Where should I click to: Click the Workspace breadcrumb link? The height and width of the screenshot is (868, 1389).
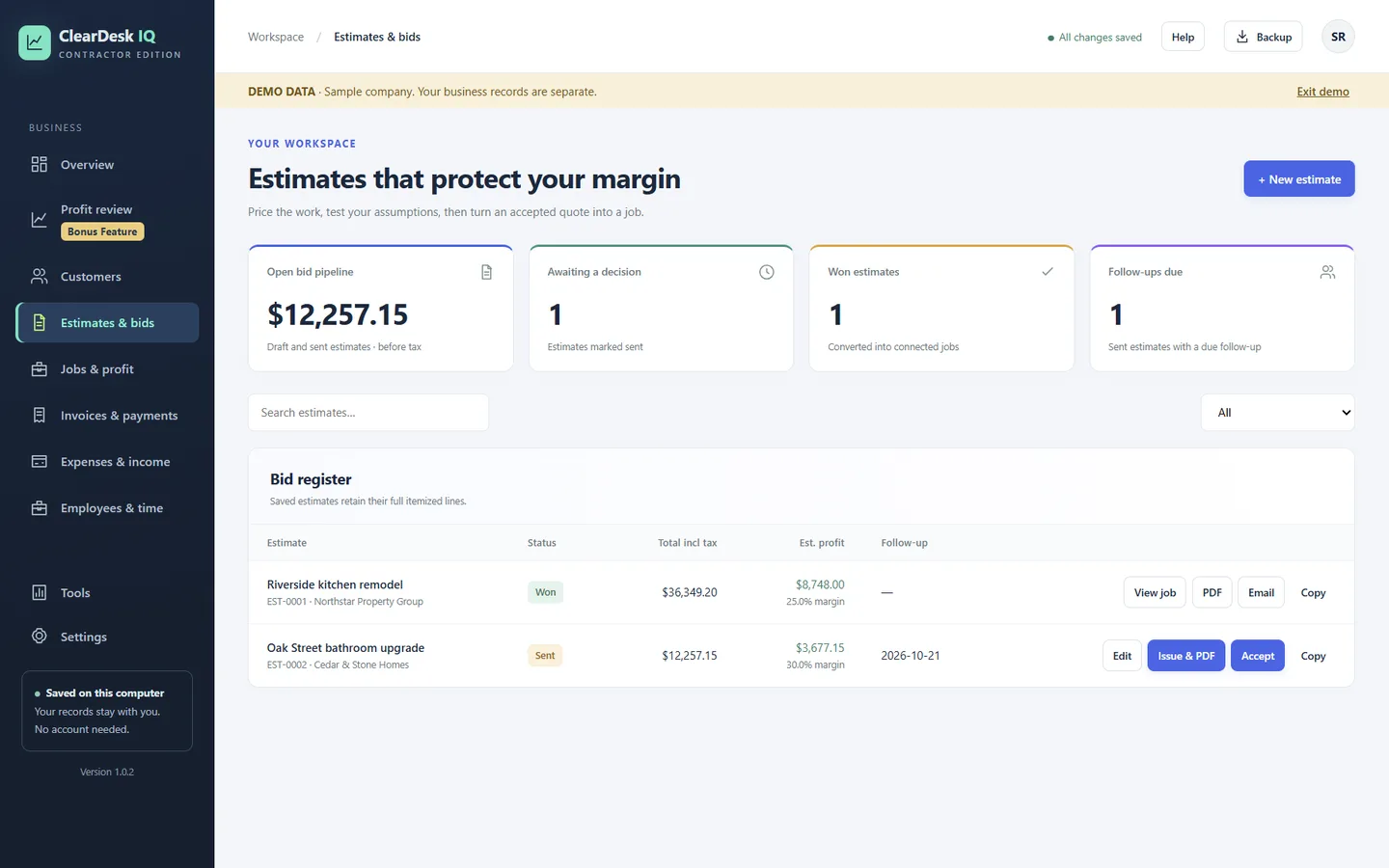pyautogui.click(x=276, y=37)
